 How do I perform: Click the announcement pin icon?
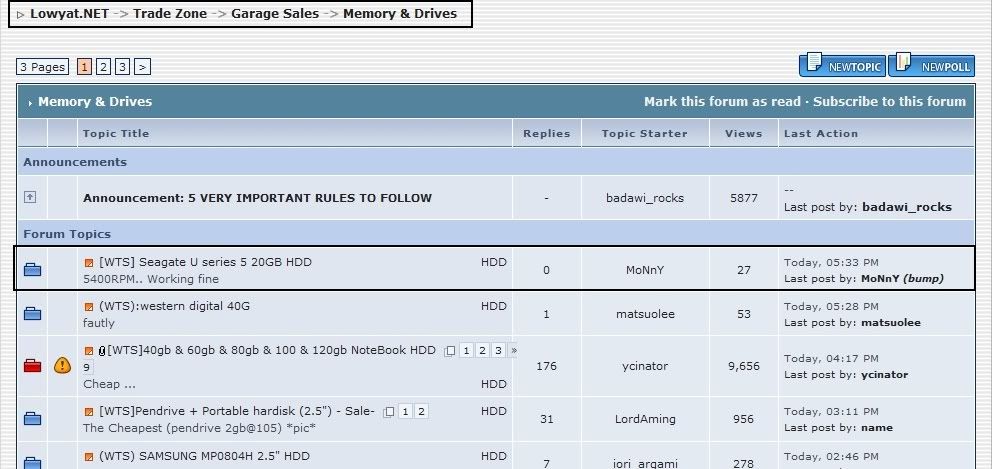(x=30, y=198)
